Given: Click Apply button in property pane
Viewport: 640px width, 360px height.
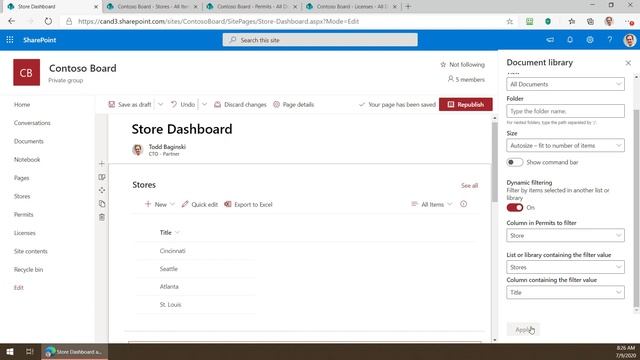Looking at the screenshot, I should [523, 329].
